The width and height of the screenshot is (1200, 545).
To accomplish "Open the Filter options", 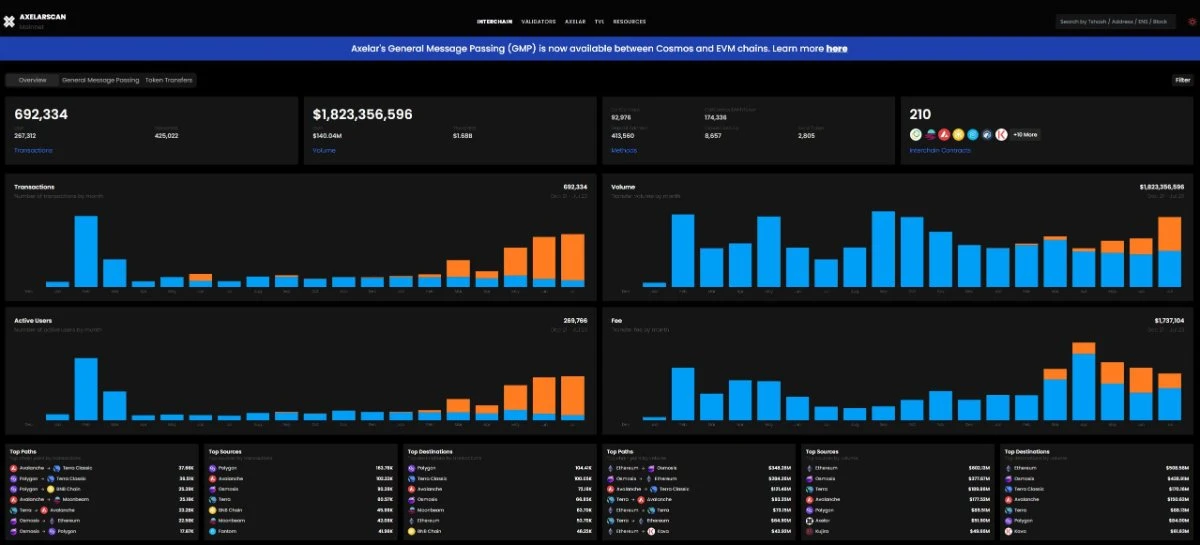I will click(1182, 80).
